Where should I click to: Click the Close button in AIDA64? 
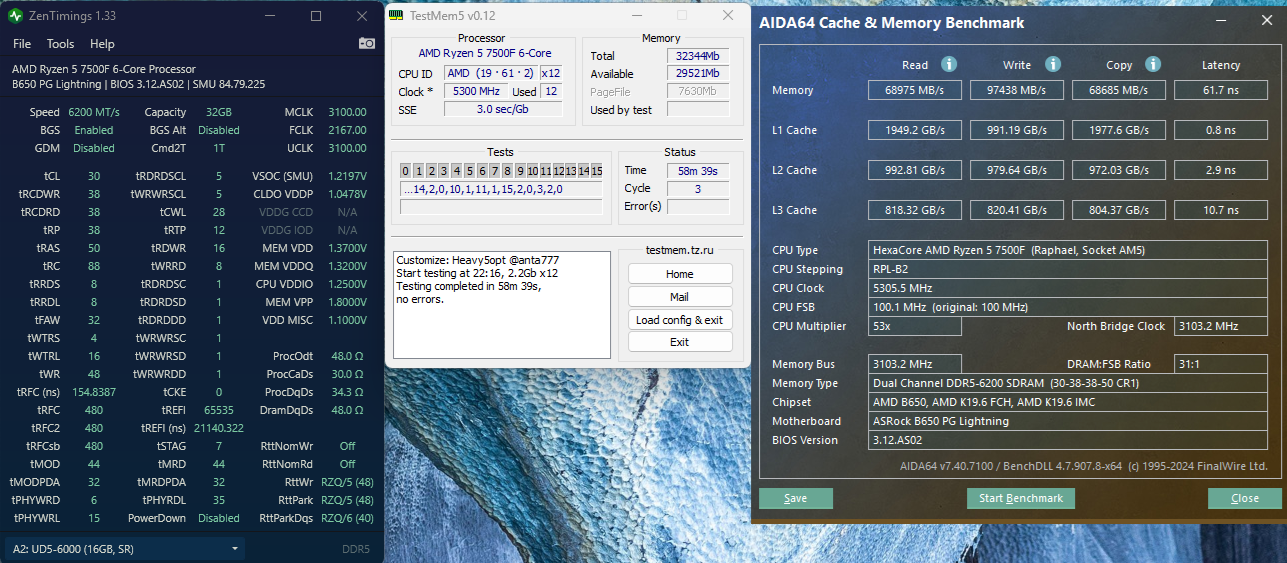point(1245,498)
